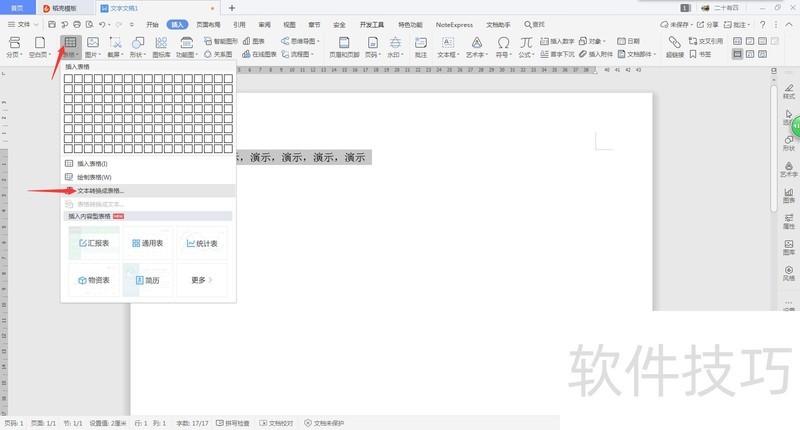800x430 pixels.
Task: Switch to the Start (开始) tab
Action: pos(152,24)
